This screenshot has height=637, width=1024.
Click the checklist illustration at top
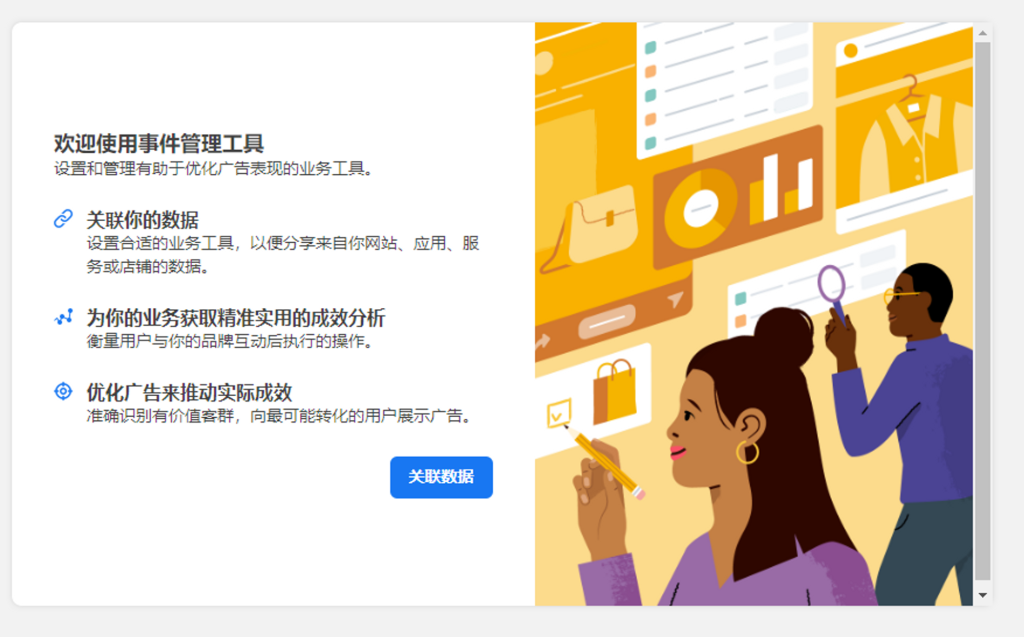coord(724,84)
